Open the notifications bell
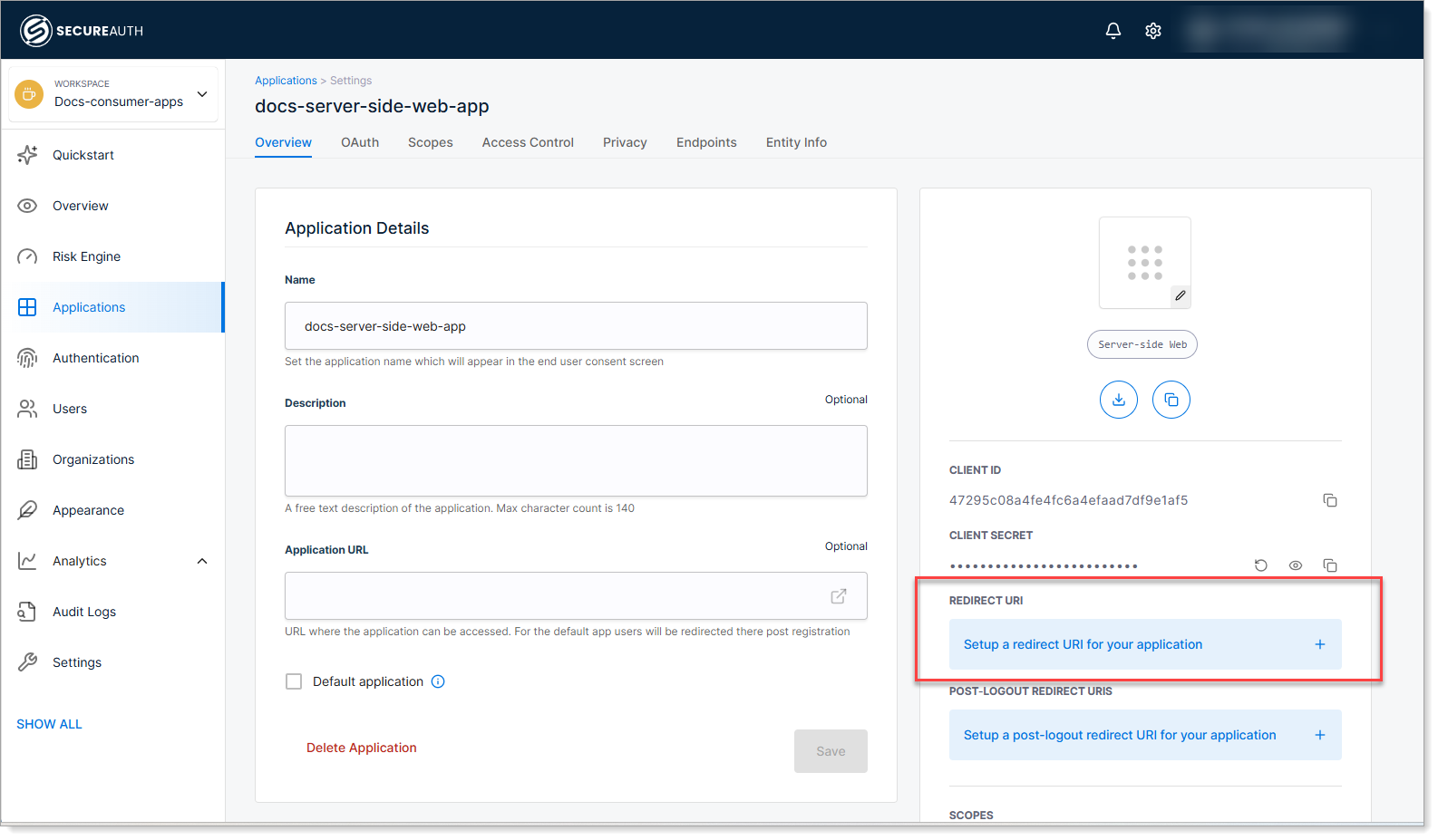Image resolution: width=1438 pixels, height=840 pixels. pyautogui.click(x=1113, y=31)
